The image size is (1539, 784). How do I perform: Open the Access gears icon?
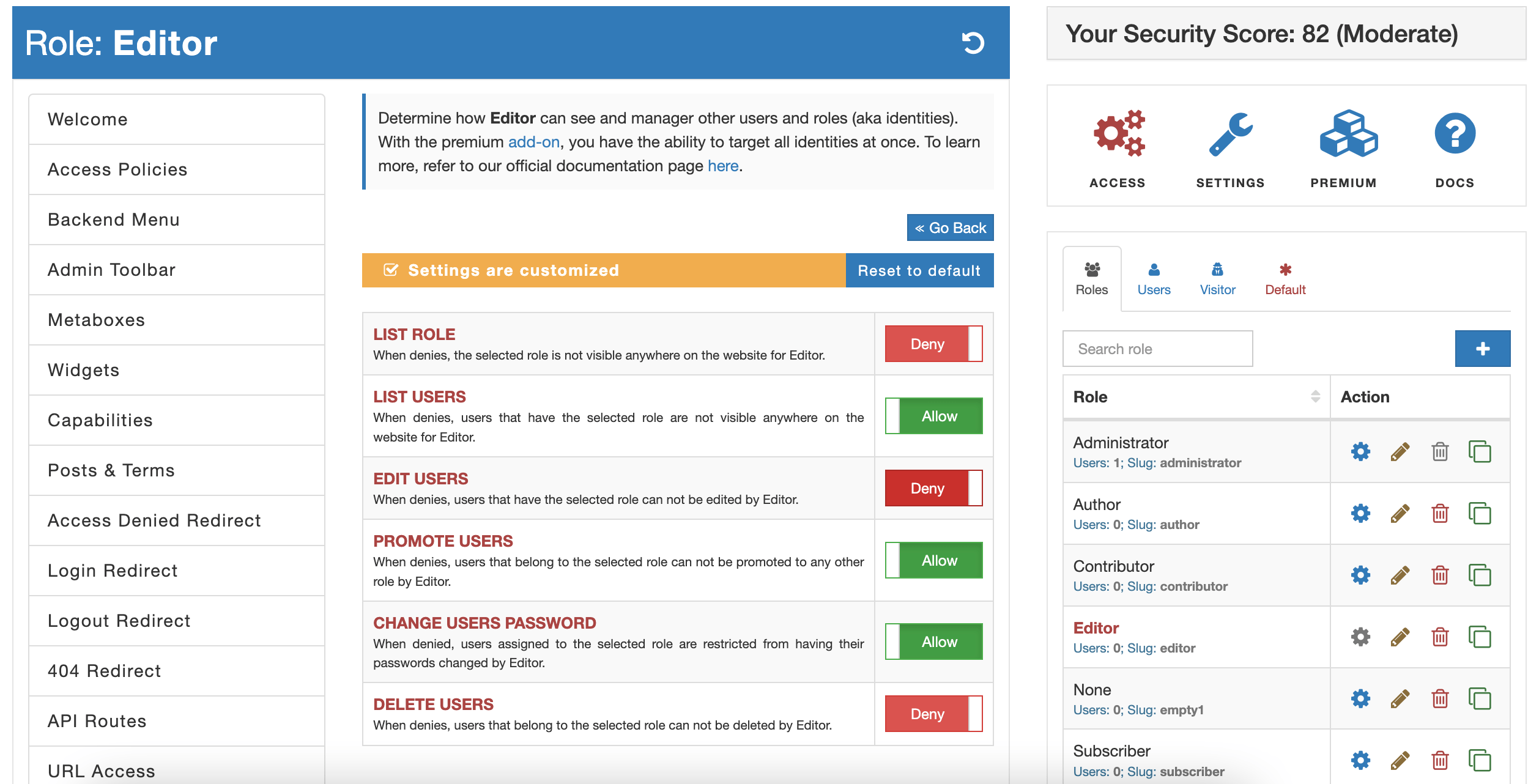tap(1118, 133)
